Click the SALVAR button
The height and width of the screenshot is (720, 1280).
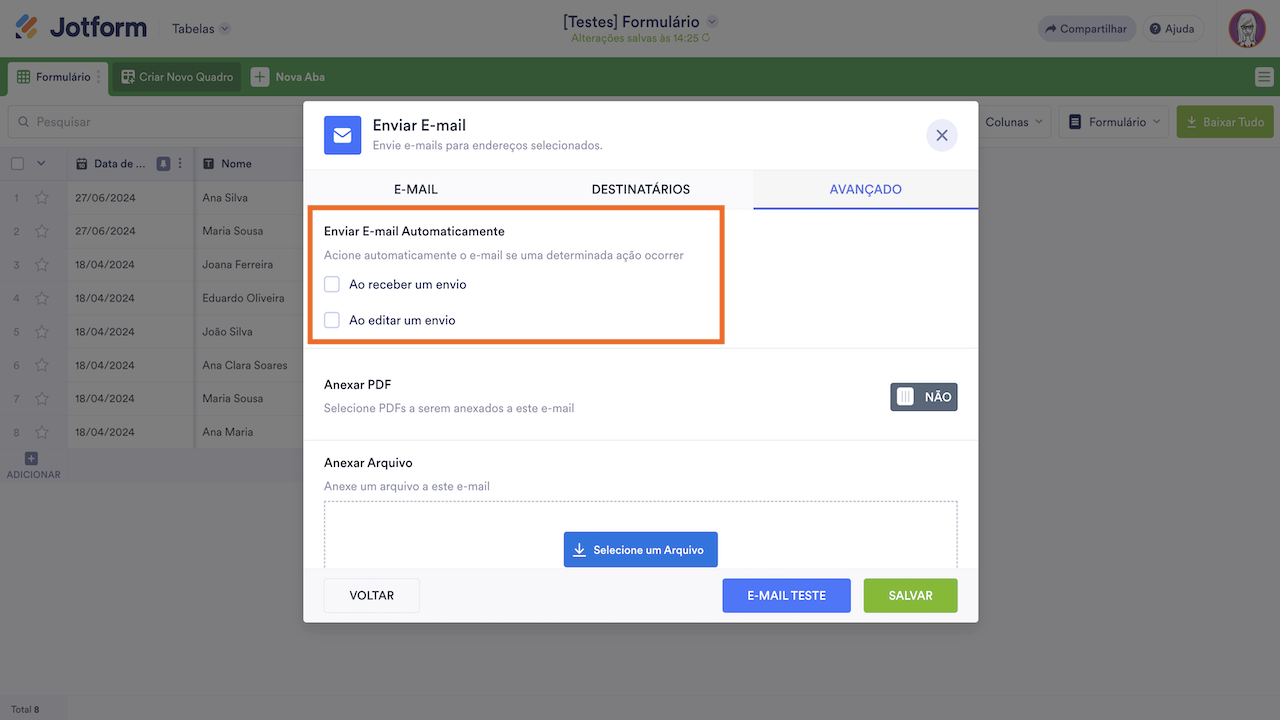tap(910, 595)
